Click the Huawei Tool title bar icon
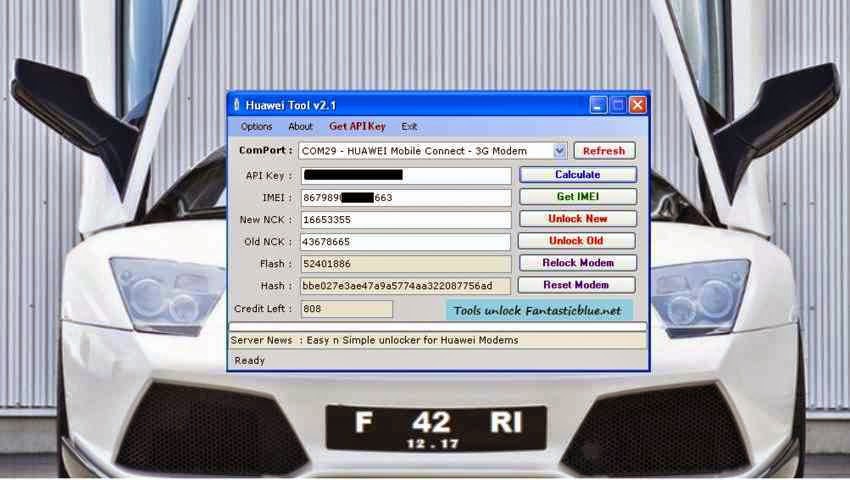 236,105
